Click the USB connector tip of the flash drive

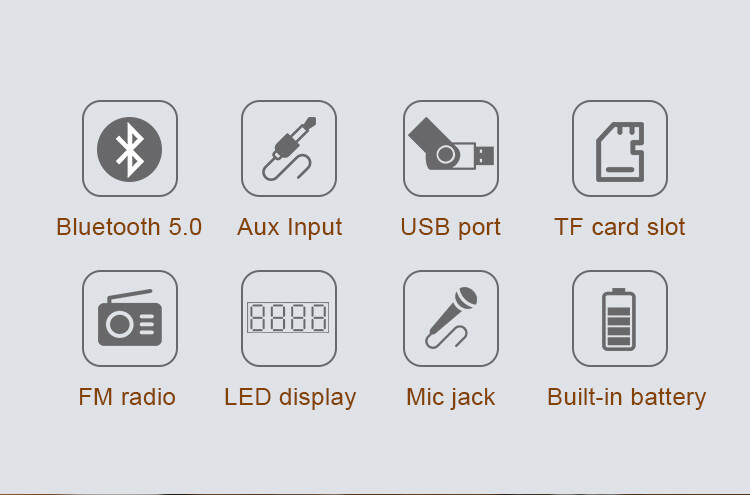485,155
